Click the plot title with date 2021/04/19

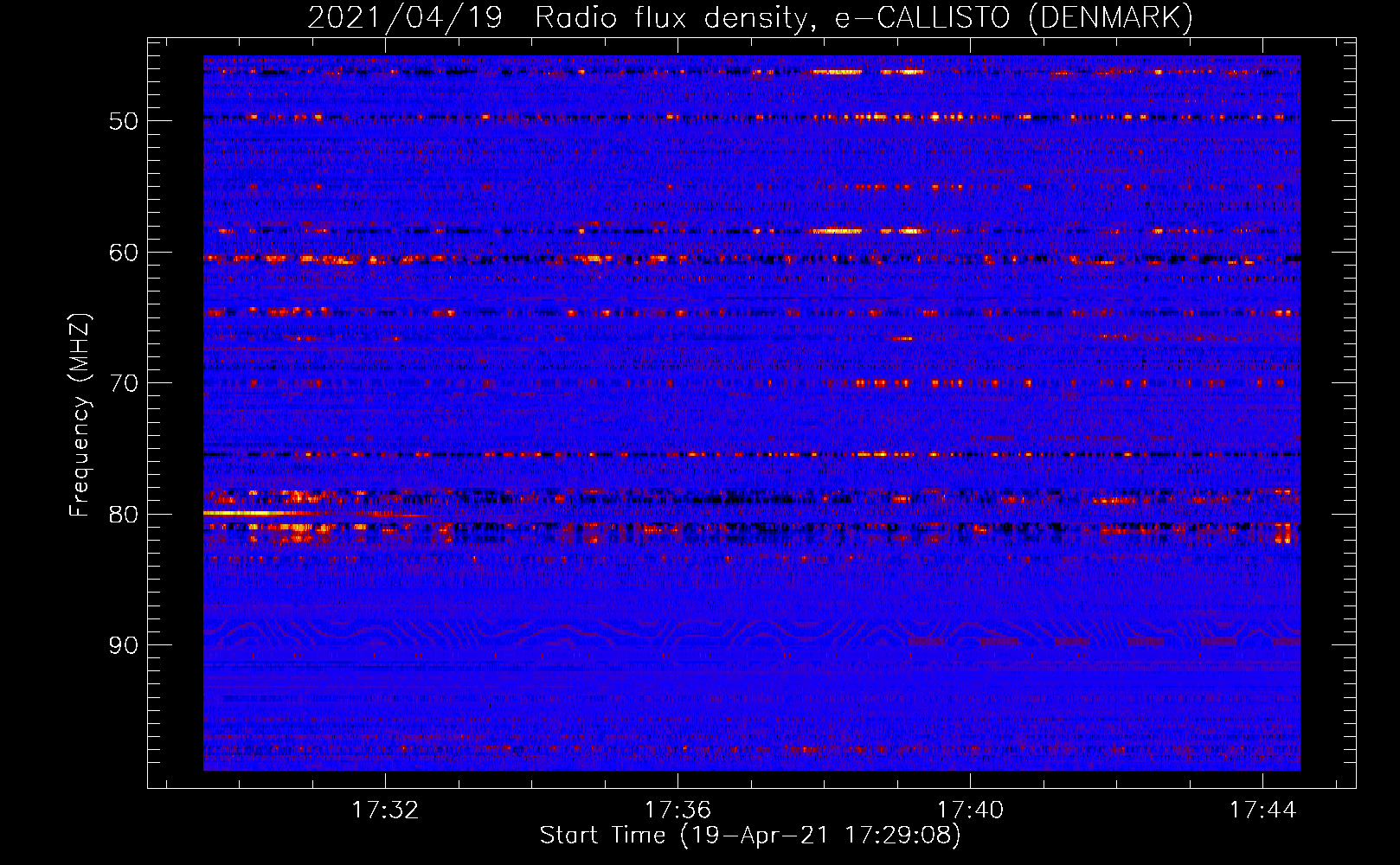(x=750, y=17)
